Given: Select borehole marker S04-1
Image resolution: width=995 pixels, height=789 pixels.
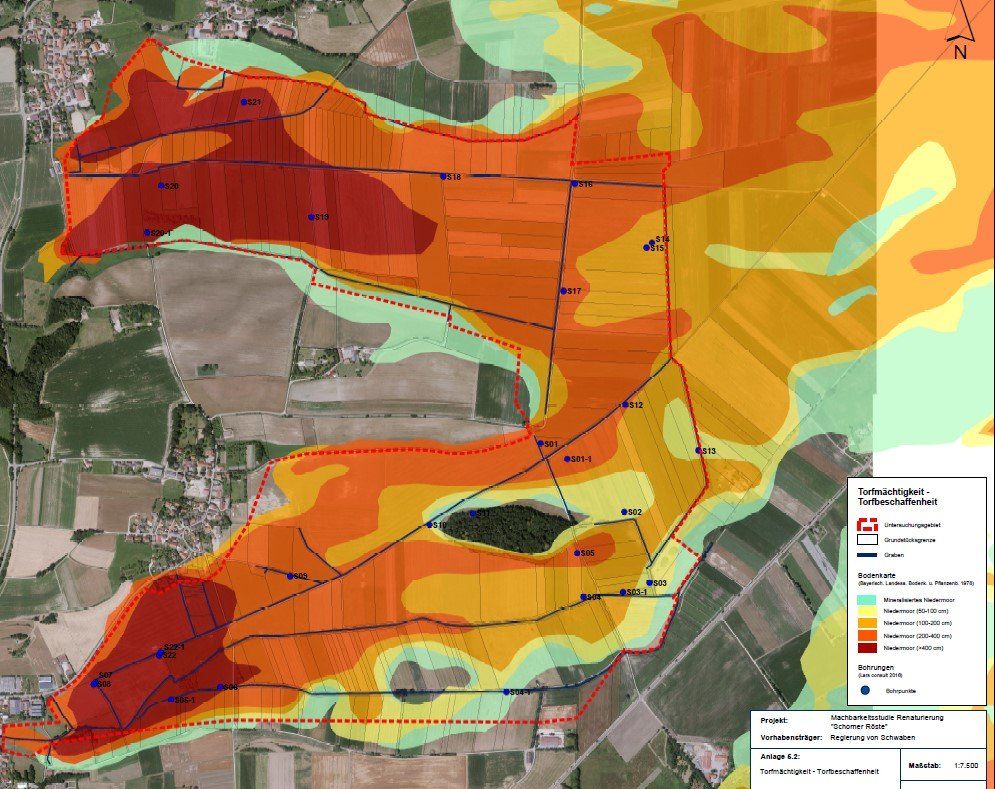Looking at the screenshot, I should click(506, 692).
